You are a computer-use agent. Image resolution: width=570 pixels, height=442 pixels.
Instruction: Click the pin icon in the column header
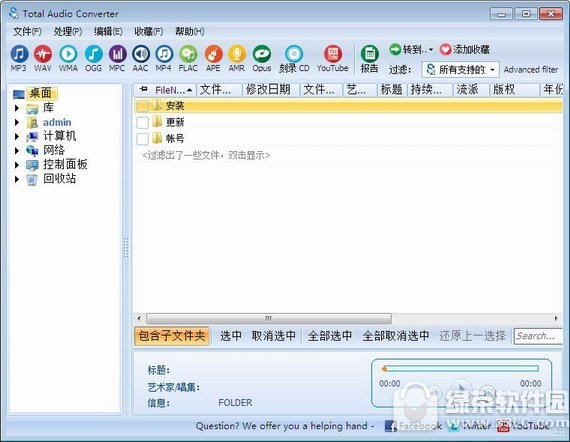click(x=144, y=89)
